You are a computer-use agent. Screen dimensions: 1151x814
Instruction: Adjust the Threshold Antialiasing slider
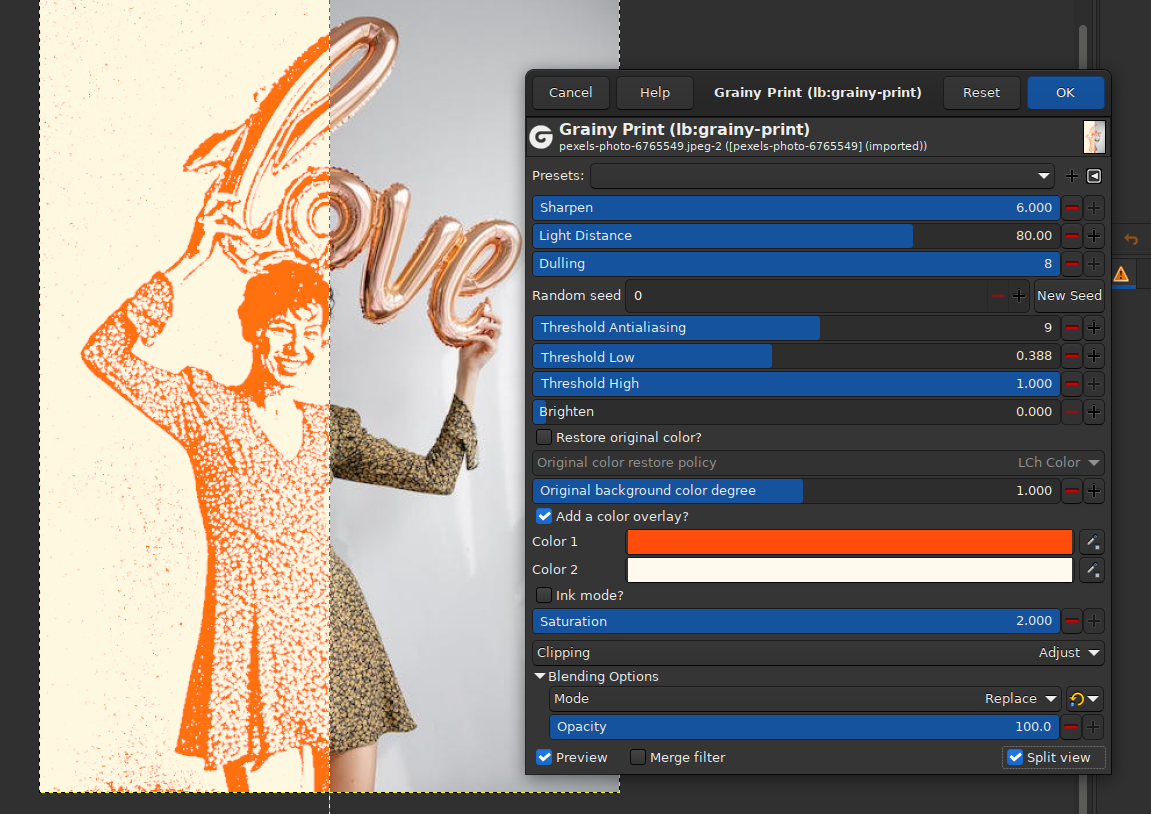[x=796, y=327]
